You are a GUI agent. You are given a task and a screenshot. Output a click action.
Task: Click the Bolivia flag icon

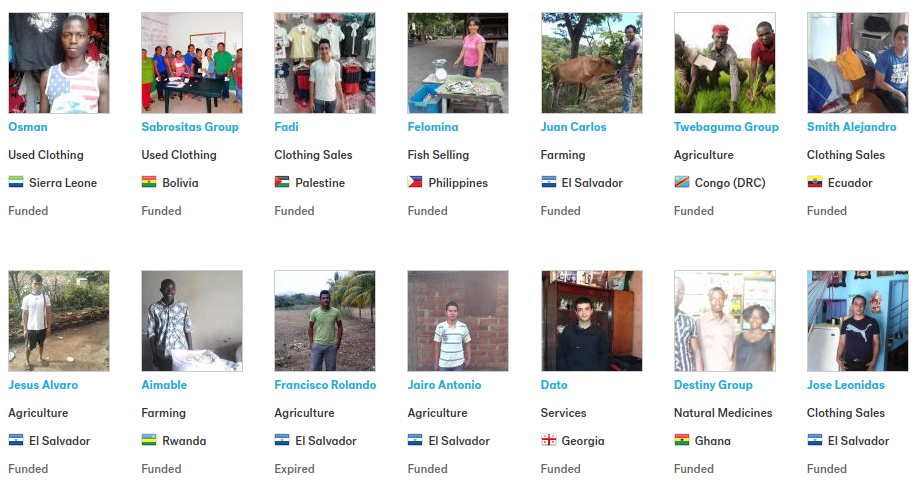(149, 182)
